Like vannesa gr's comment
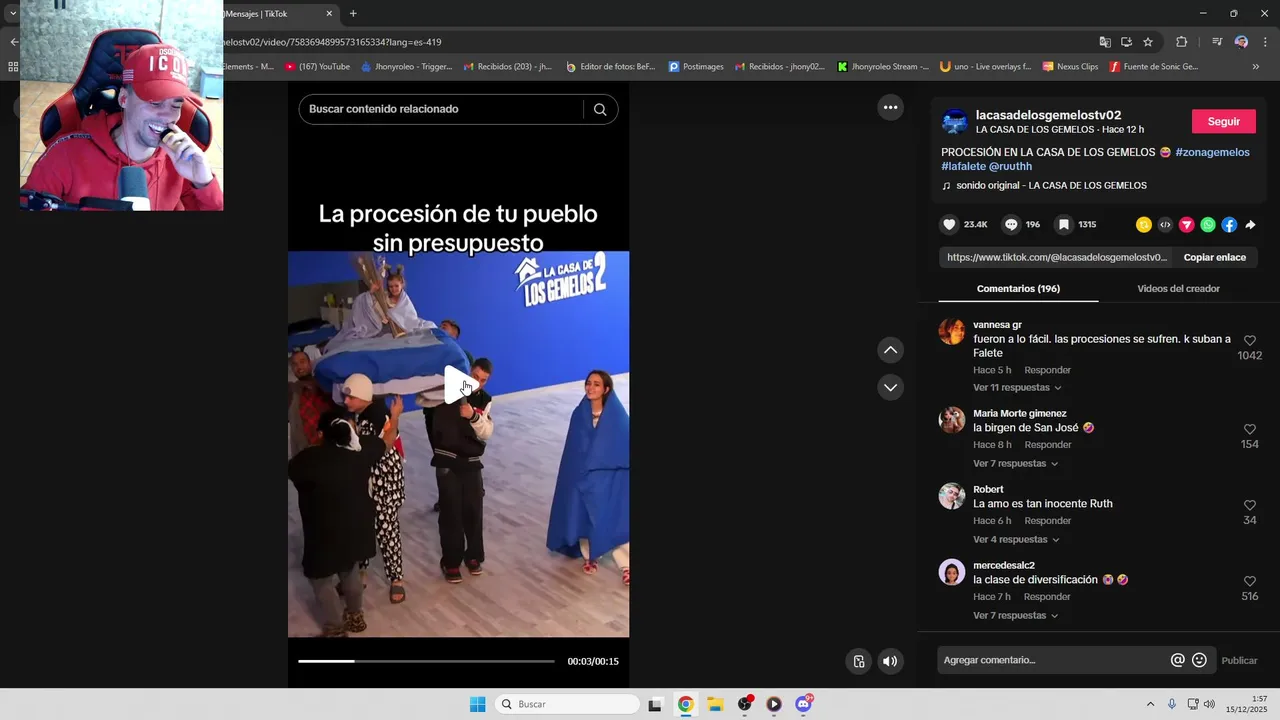 coord(1249,341)
